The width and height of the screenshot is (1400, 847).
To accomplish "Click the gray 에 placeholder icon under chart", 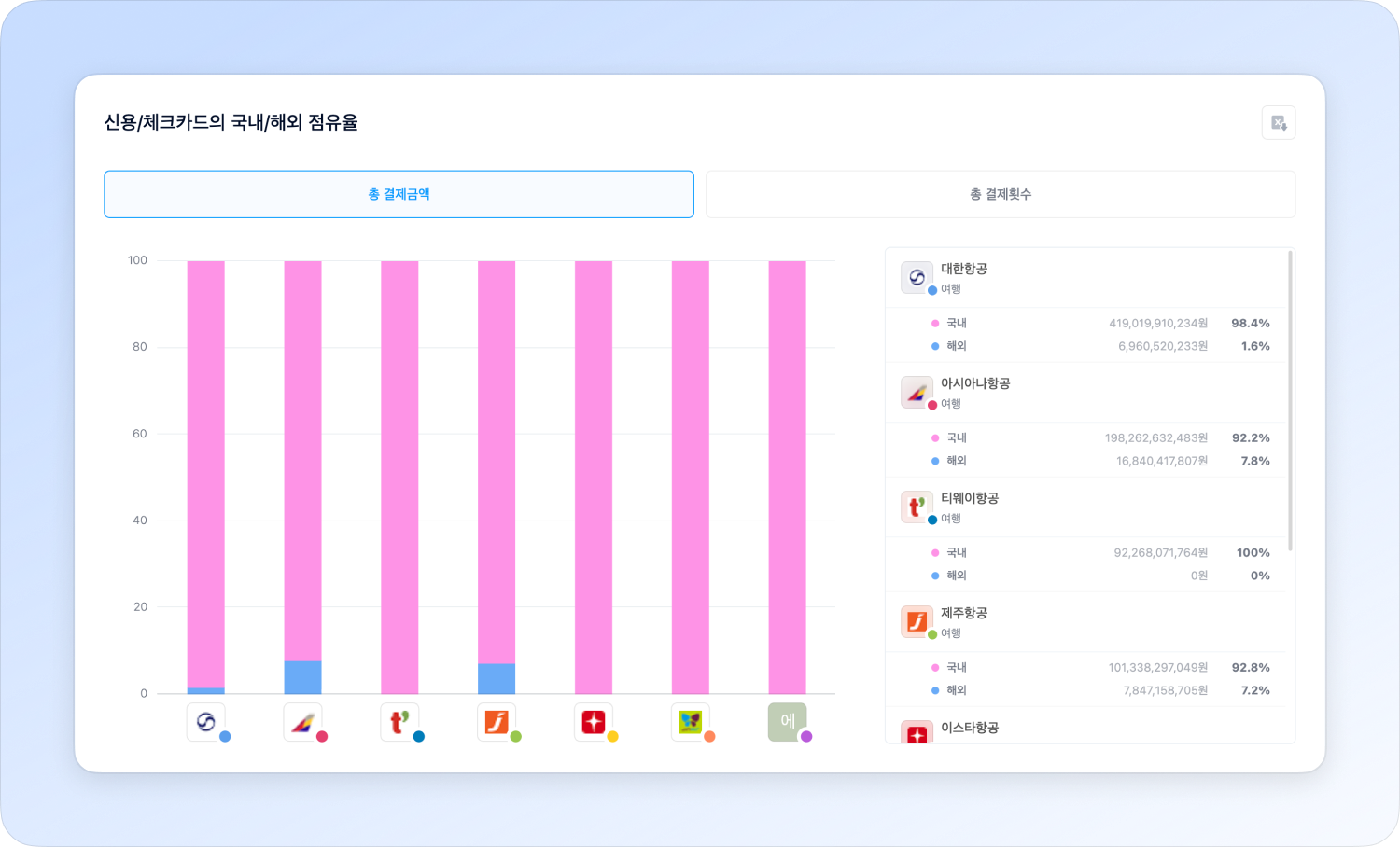I will point(787,722).
